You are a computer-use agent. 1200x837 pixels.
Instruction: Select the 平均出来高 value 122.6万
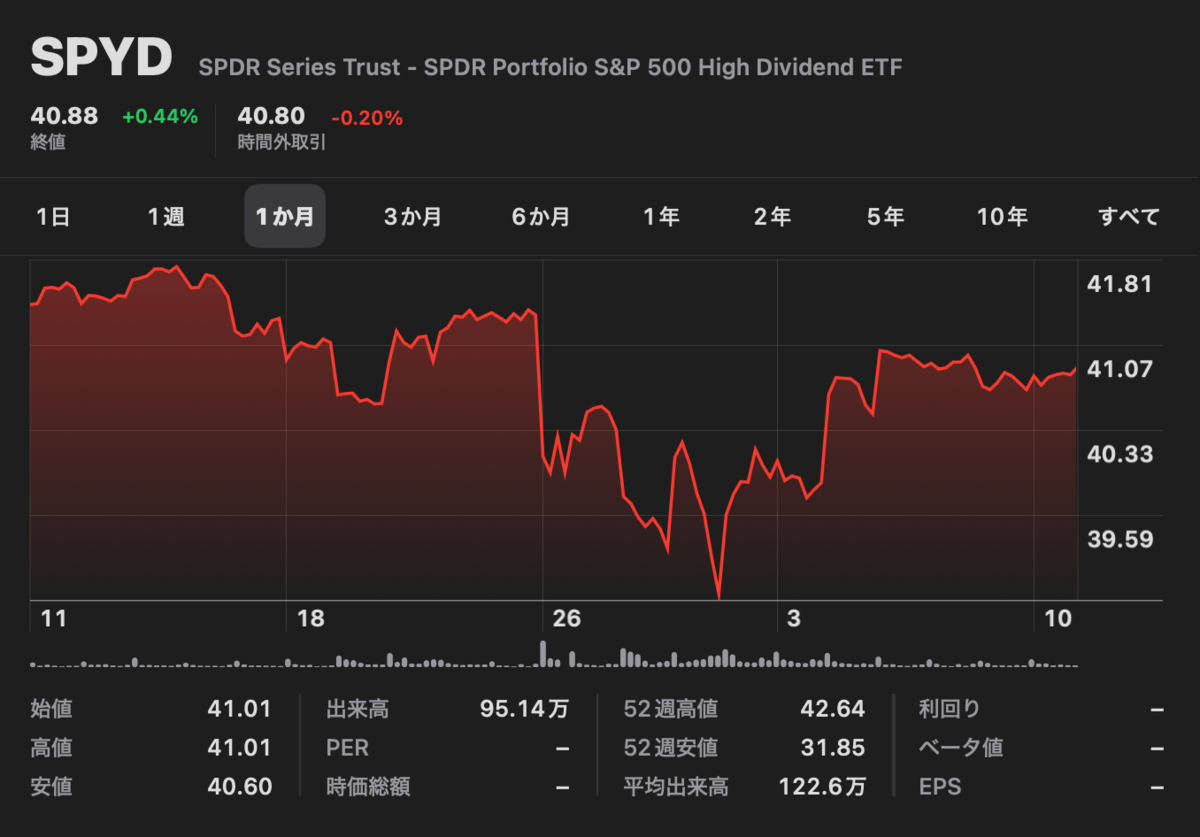822,787
